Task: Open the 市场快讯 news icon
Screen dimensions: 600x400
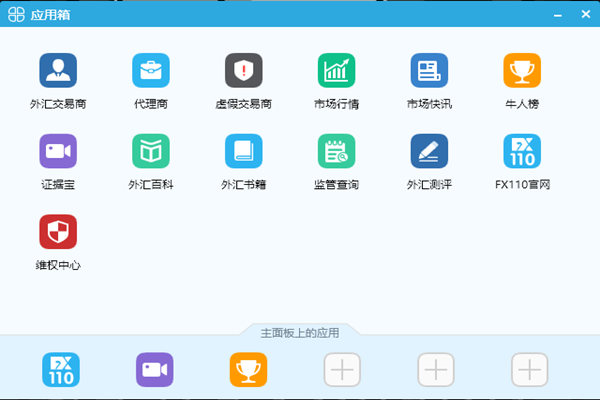Action: coord(429,70)
